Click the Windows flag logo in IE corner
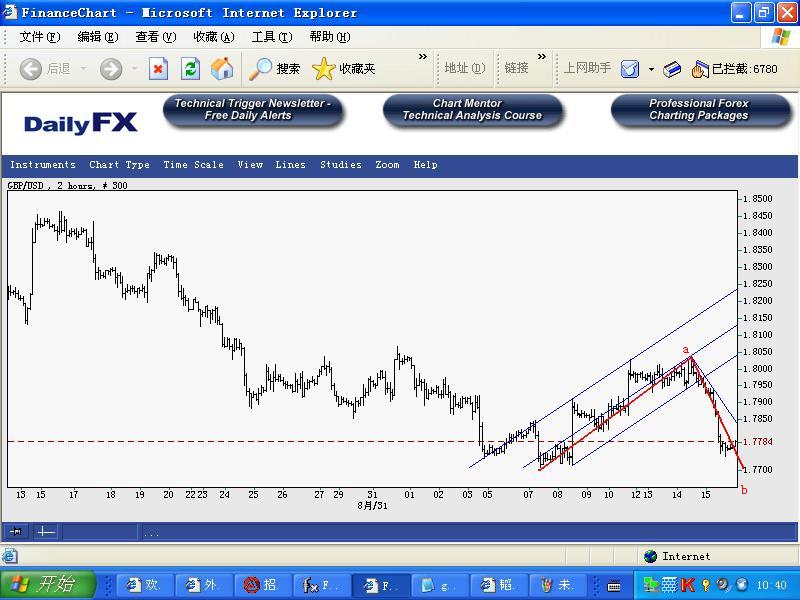800x600 pixels. point(780,37)
